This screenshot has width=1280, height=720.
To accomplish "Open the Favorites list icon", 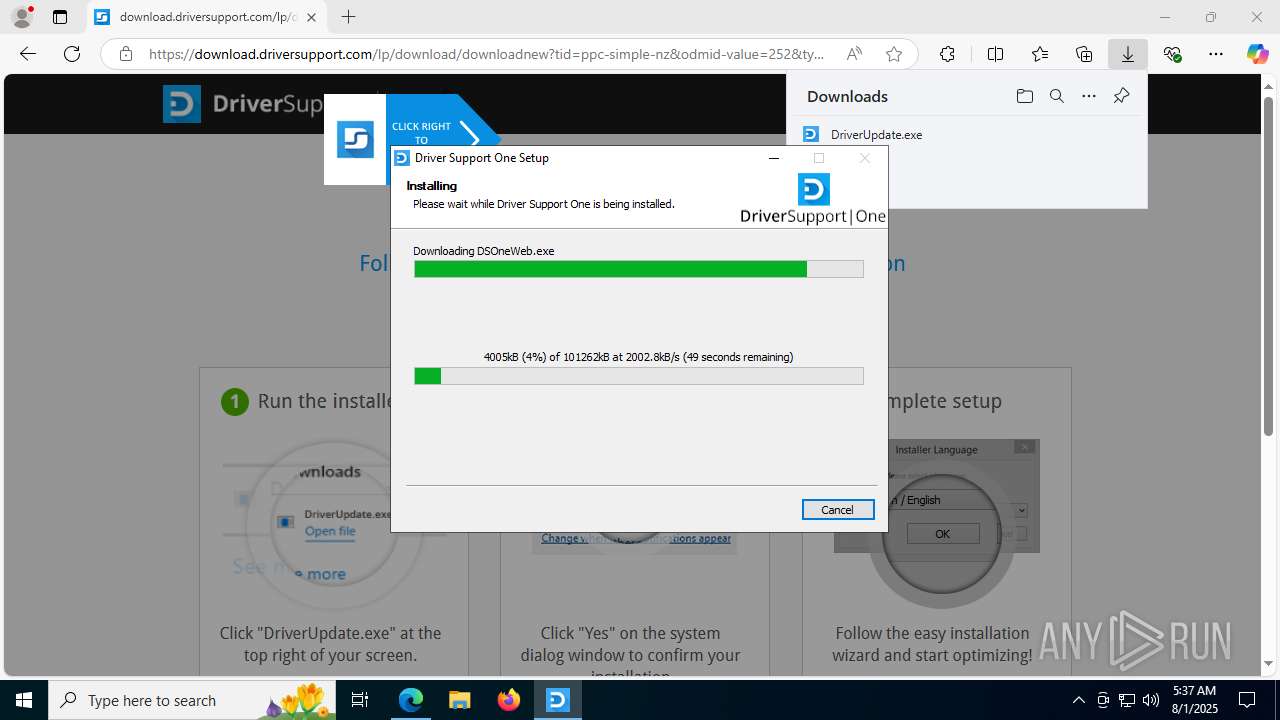I will click(1040, 54).
